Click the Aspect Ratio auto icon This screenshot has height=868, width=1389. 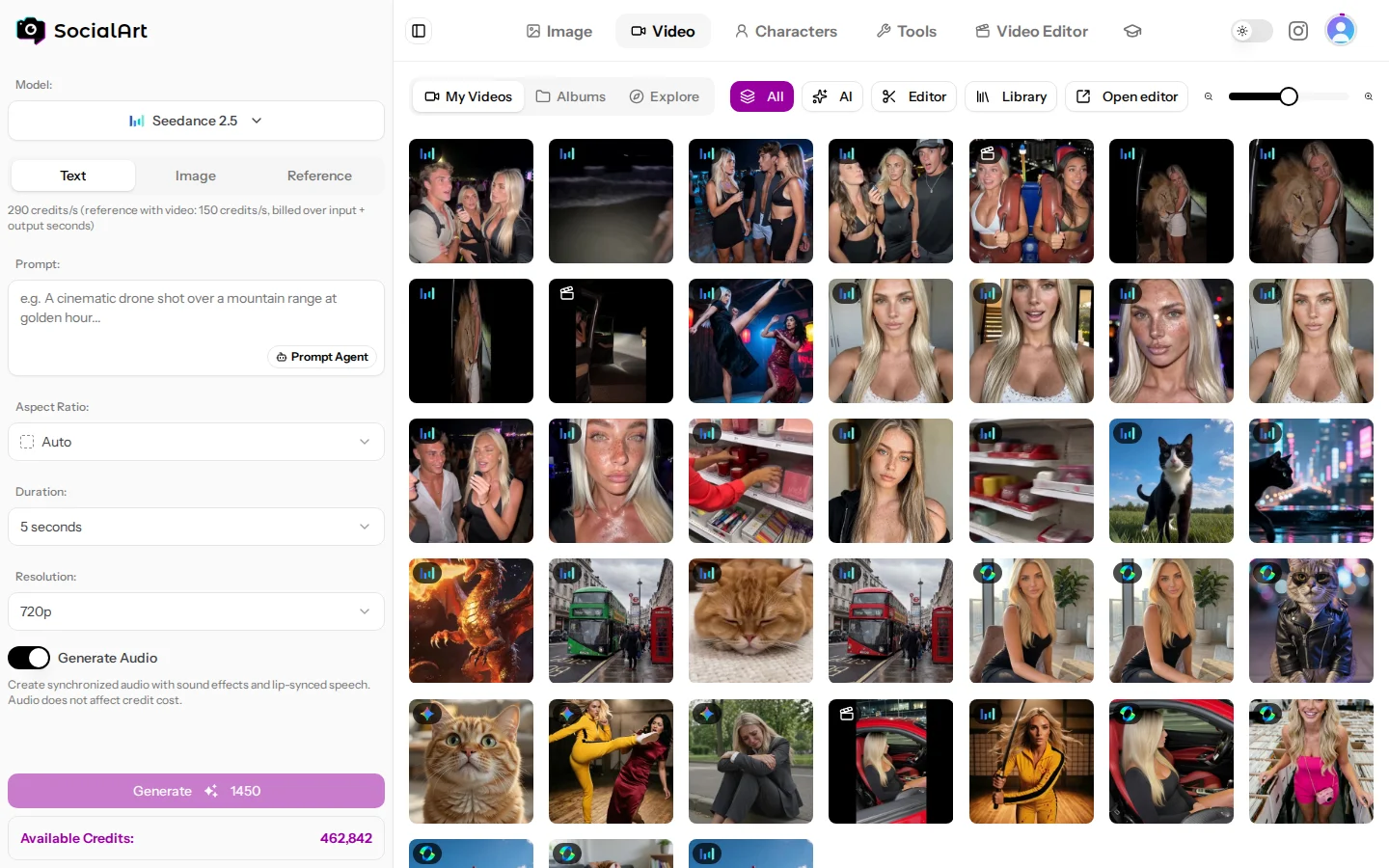(x=27, y=442)
